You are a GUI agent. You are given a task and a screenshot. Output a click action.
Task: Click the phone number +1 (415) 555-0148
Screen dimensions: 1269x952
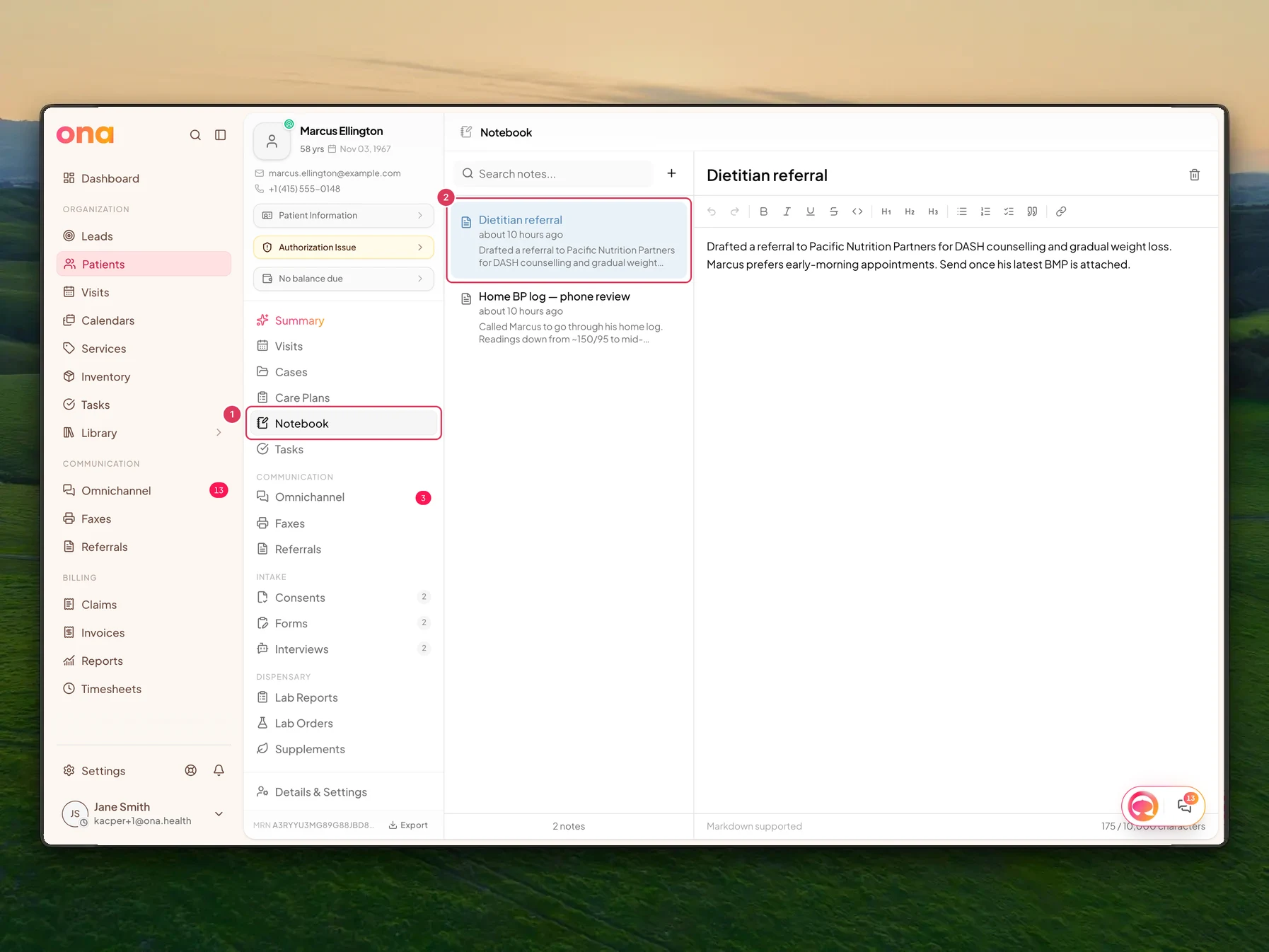(x=304, y=189)
